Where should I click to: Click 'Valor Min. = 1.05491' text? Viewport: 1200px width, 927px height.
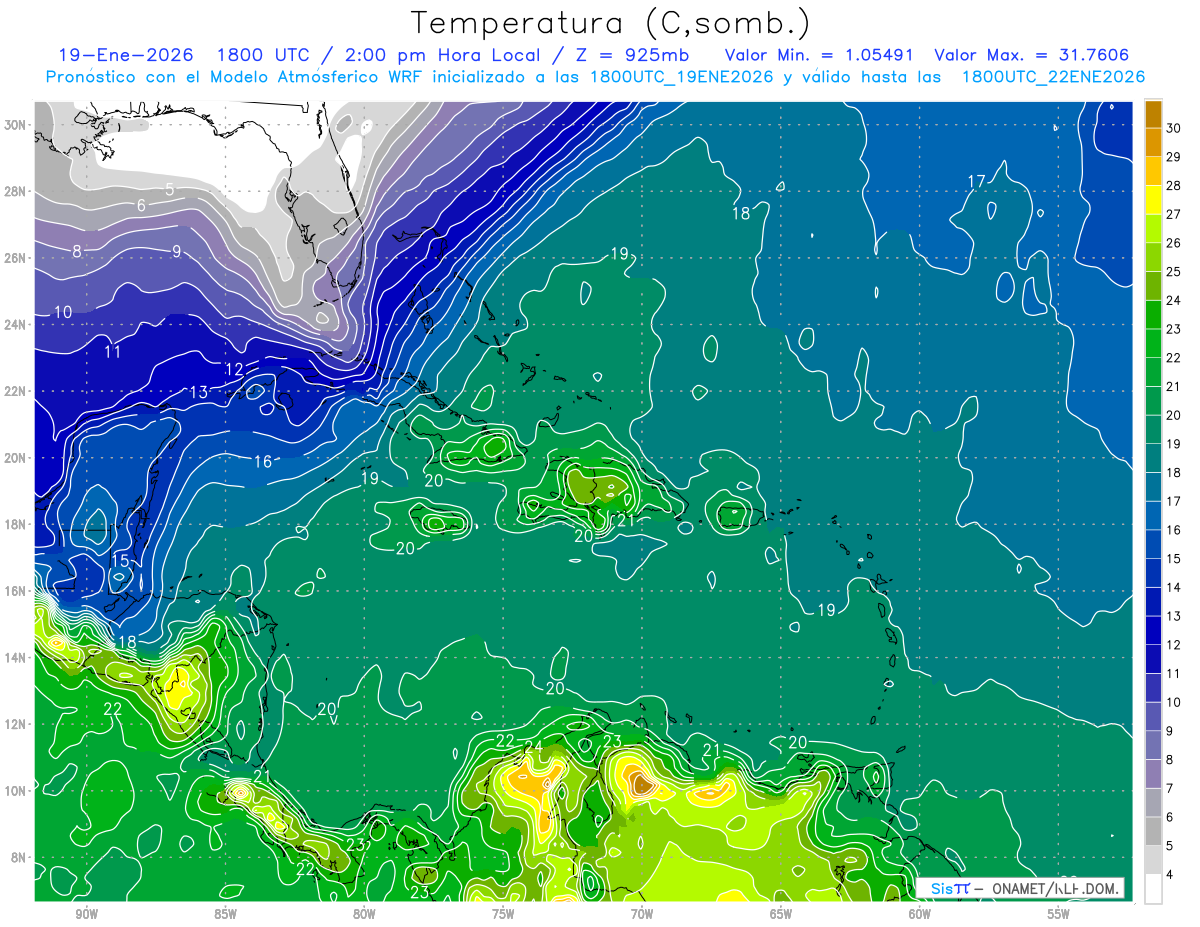(x=820, y=55)
